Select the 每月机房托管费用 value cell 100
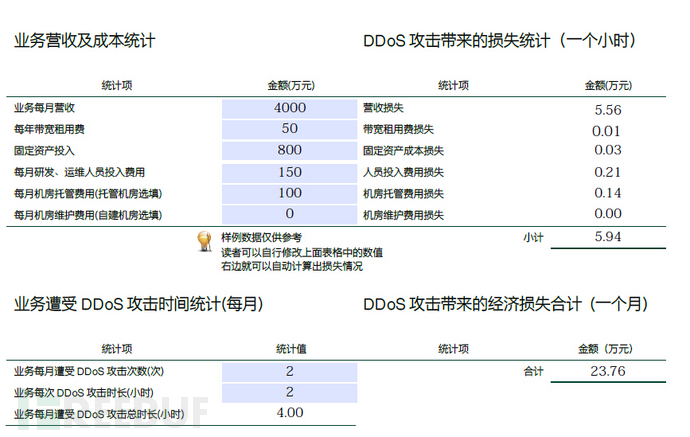This screenshot has width=690, height=437. [290, 193]
